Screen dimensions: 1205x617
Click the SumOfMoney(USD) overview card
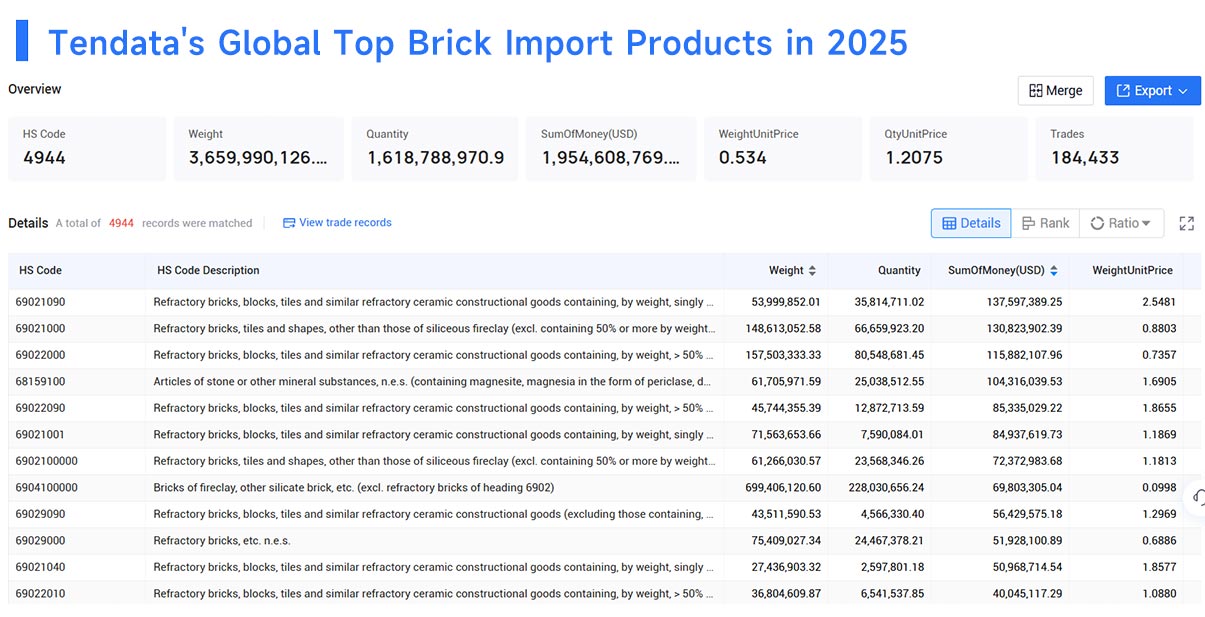611,149
